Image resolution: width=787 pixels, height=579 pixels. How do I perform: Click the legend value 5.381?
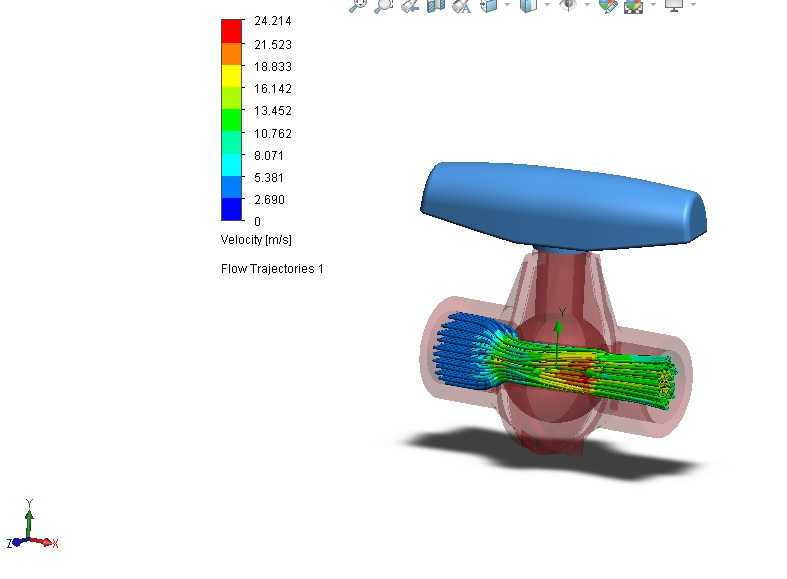point(269,178)
